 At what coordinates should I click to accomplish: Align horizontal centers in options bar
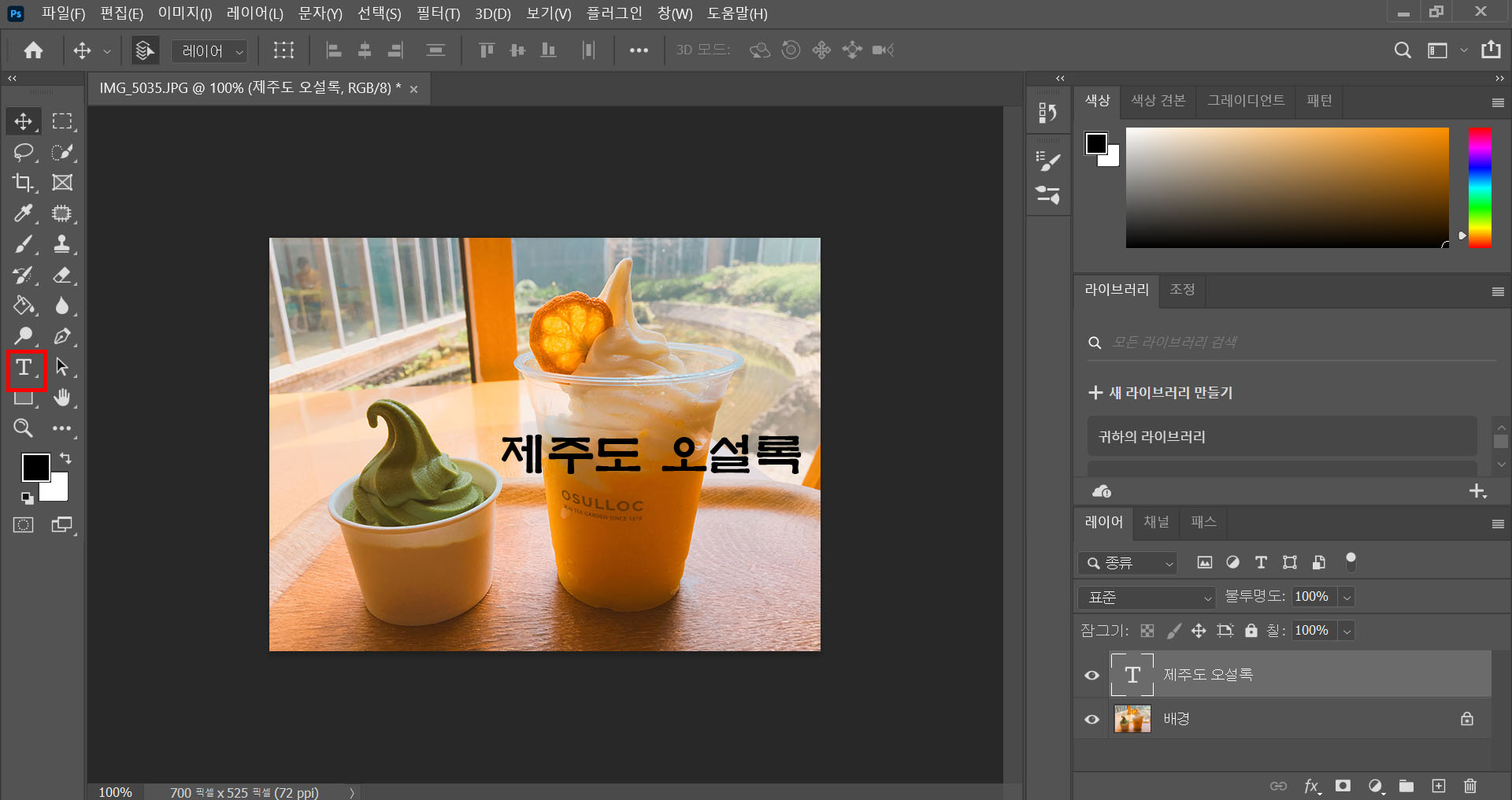click(365, 50)
